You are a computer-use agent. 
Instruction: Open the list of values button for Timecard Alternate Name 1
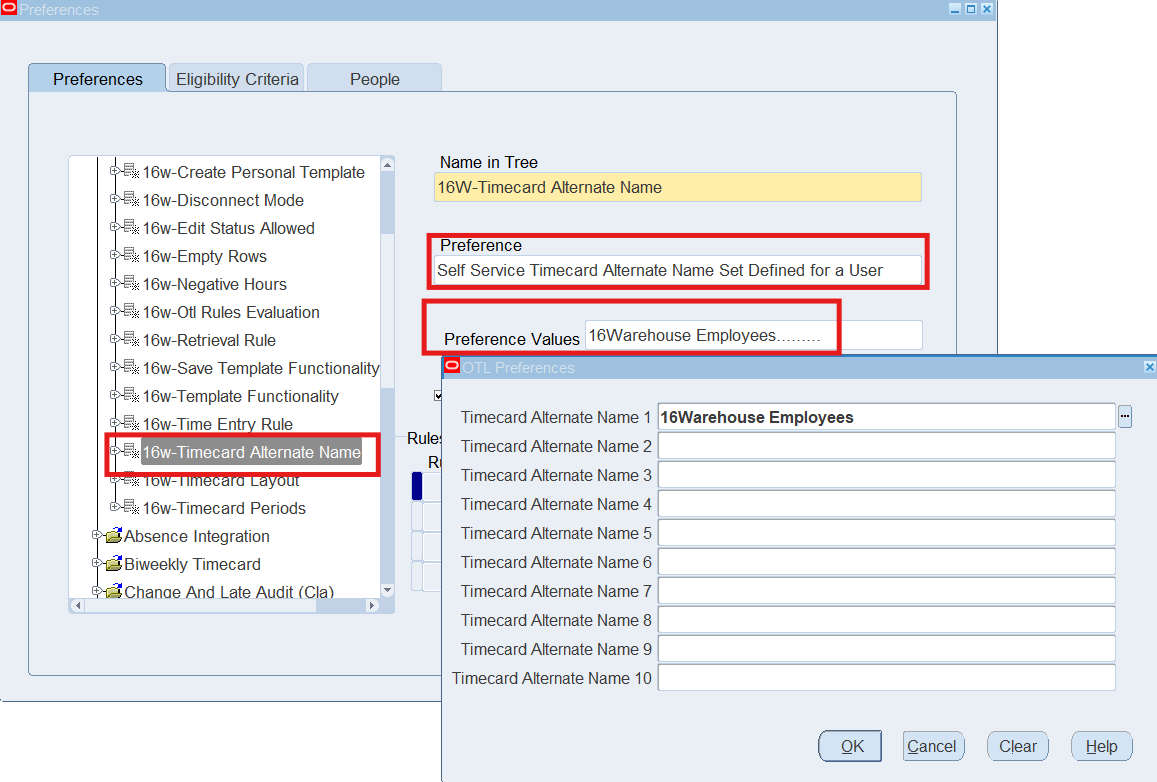(x=1125, y=417)
